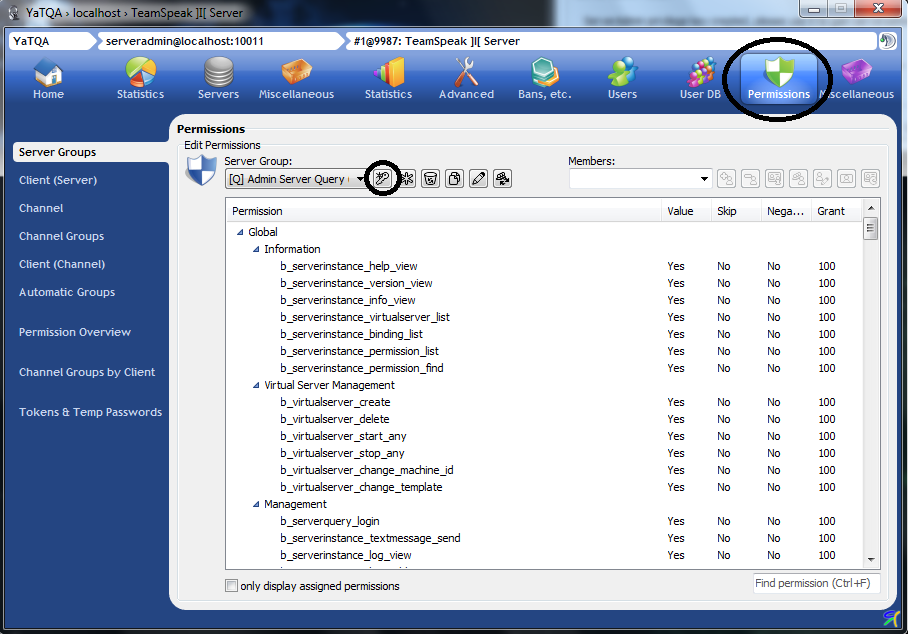Sort by the Skip column header
The width and height of the screenshot is (908, 634).
point(736,211)
